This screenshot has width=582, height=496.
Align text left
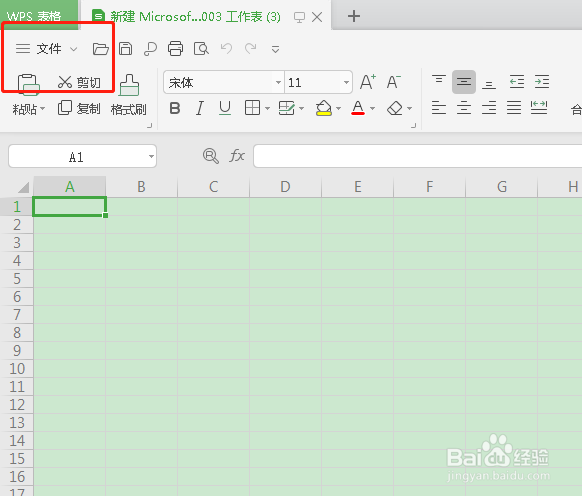pyautogui.click(x=439, y=108)
